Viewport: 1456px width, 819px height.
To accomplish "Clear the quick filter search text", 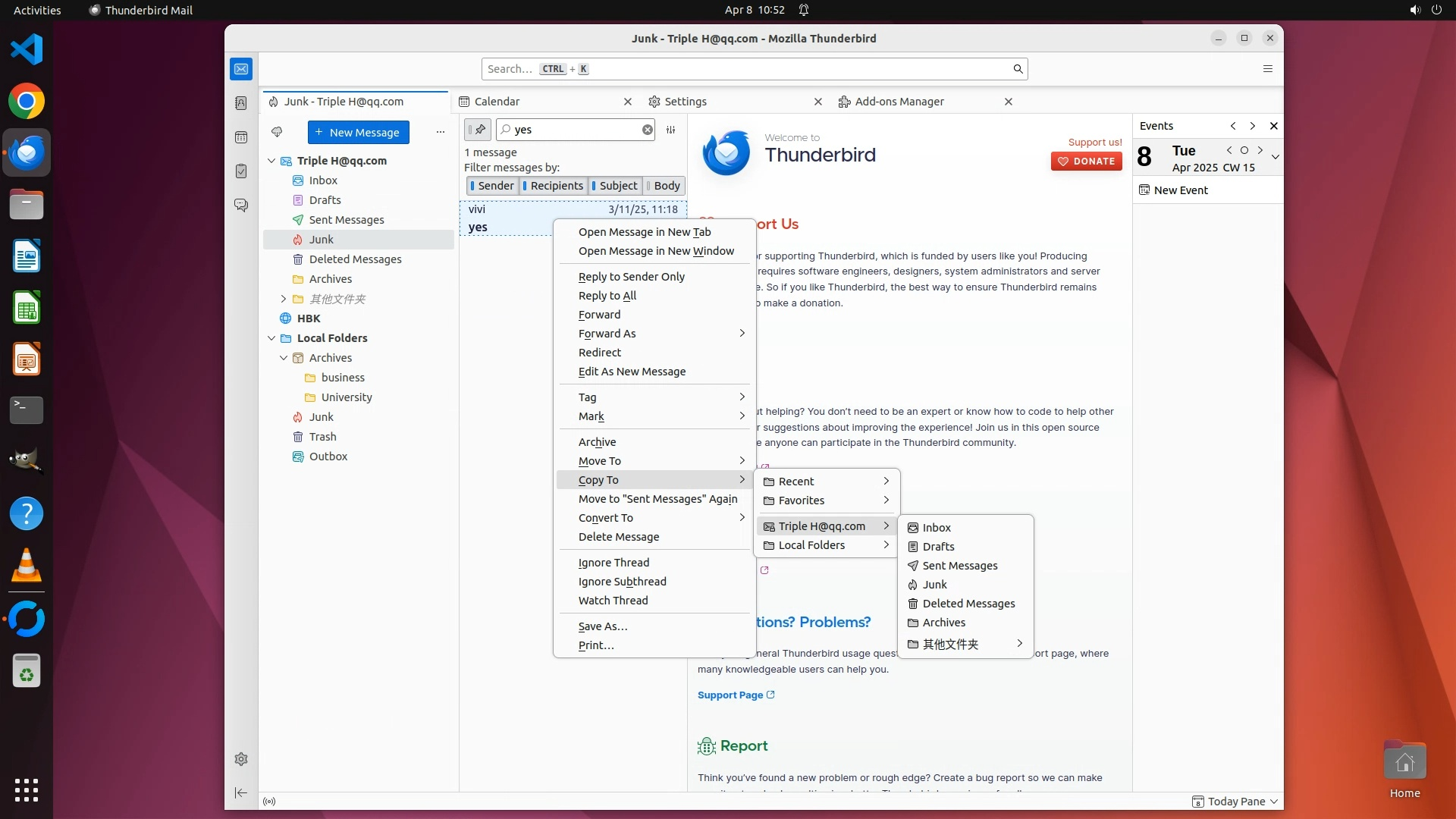I will pyautogui.click(x=647, y=130).
